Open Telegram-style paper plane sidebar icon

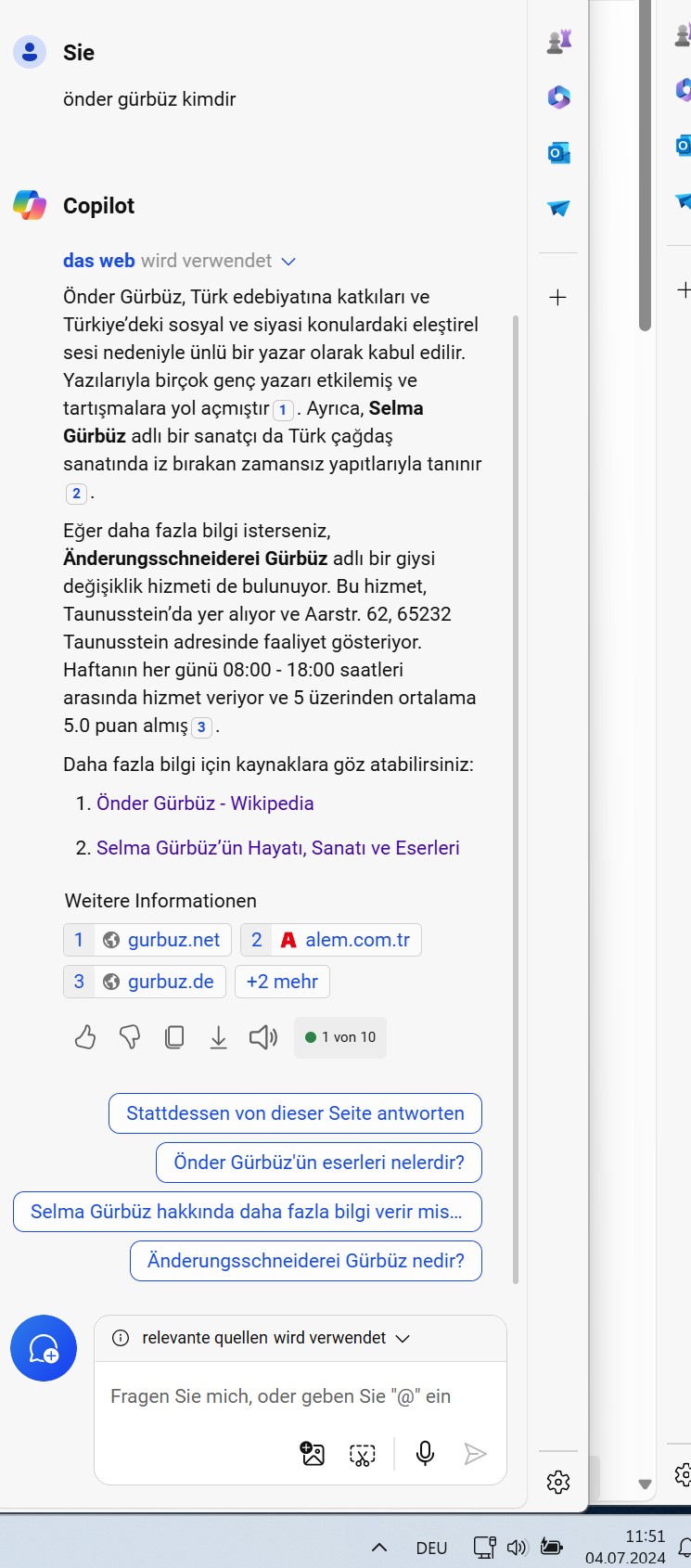[x=558, y=208]
